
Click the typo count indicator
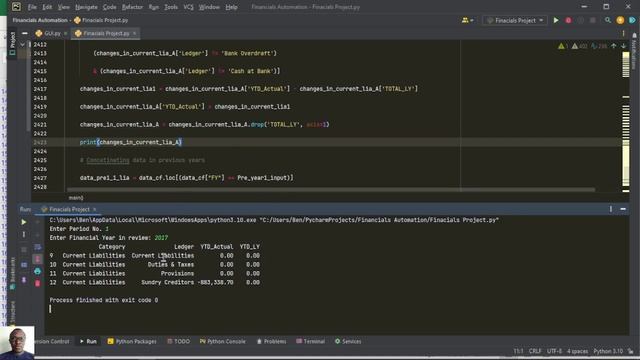(x=599, y=46)
